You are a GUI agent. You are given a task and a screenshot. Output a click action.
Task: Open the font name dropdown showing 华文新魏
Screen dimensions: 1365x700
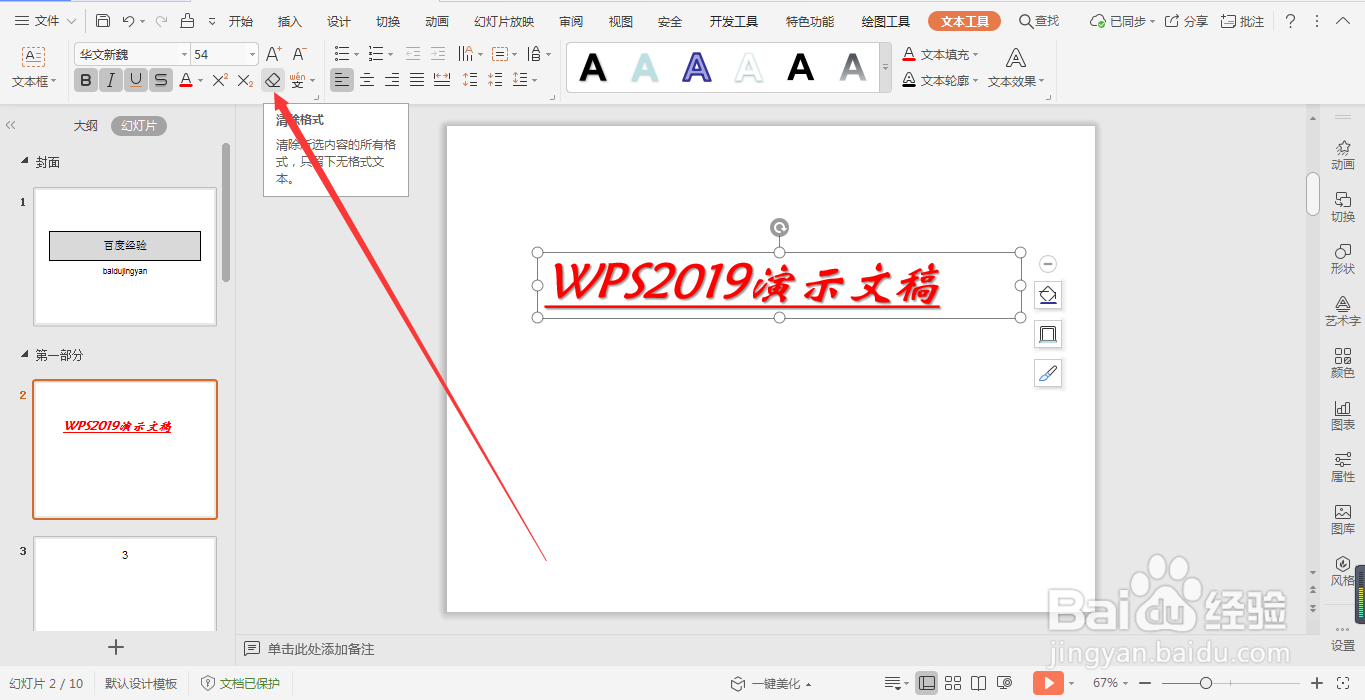point(183,53)
